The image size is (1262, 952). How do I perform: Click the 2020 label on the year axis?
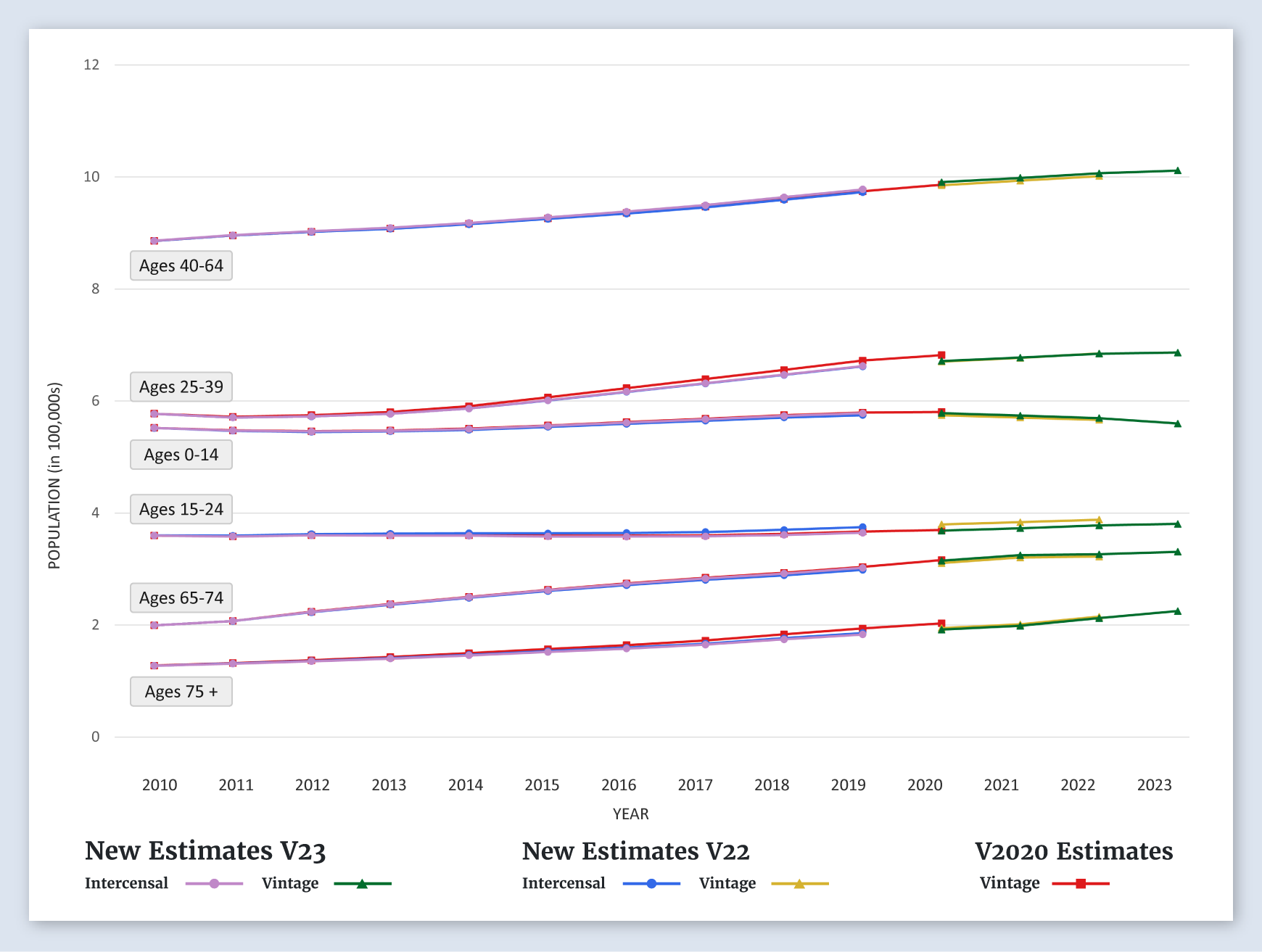click(x=925, y=785)
